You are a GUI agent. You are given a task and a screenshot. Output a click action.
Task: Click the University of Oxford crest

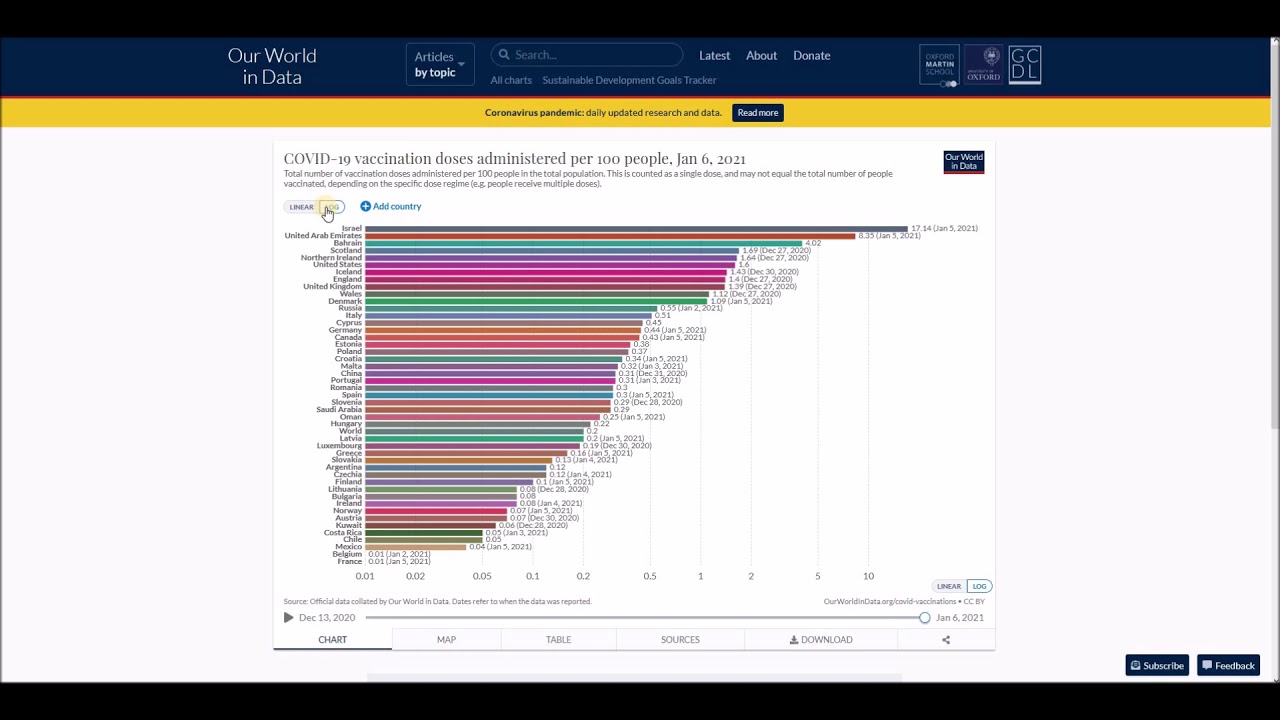(x=983, y=65)
